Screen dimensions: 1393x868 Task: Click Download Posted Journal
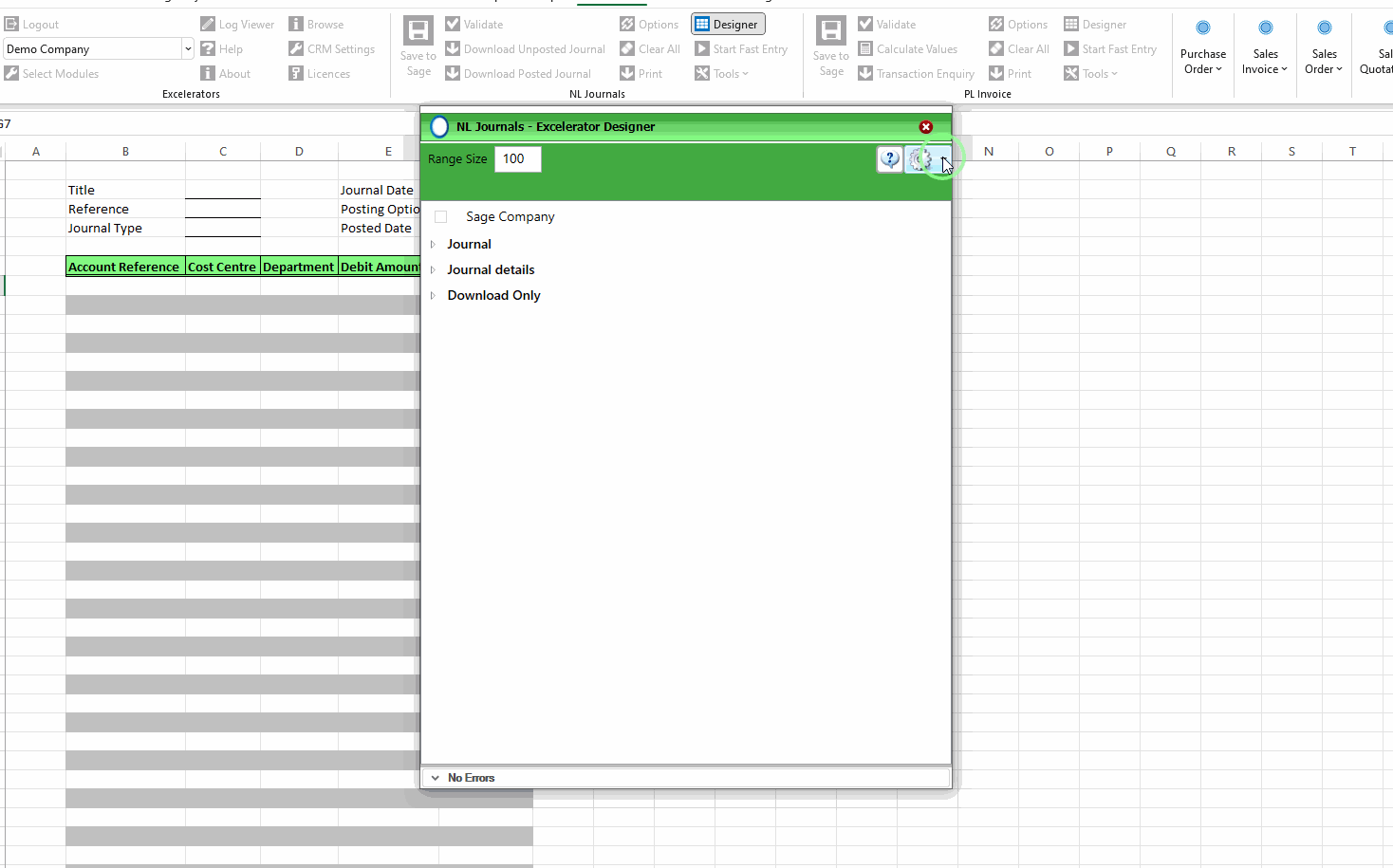tap(517, 74)
